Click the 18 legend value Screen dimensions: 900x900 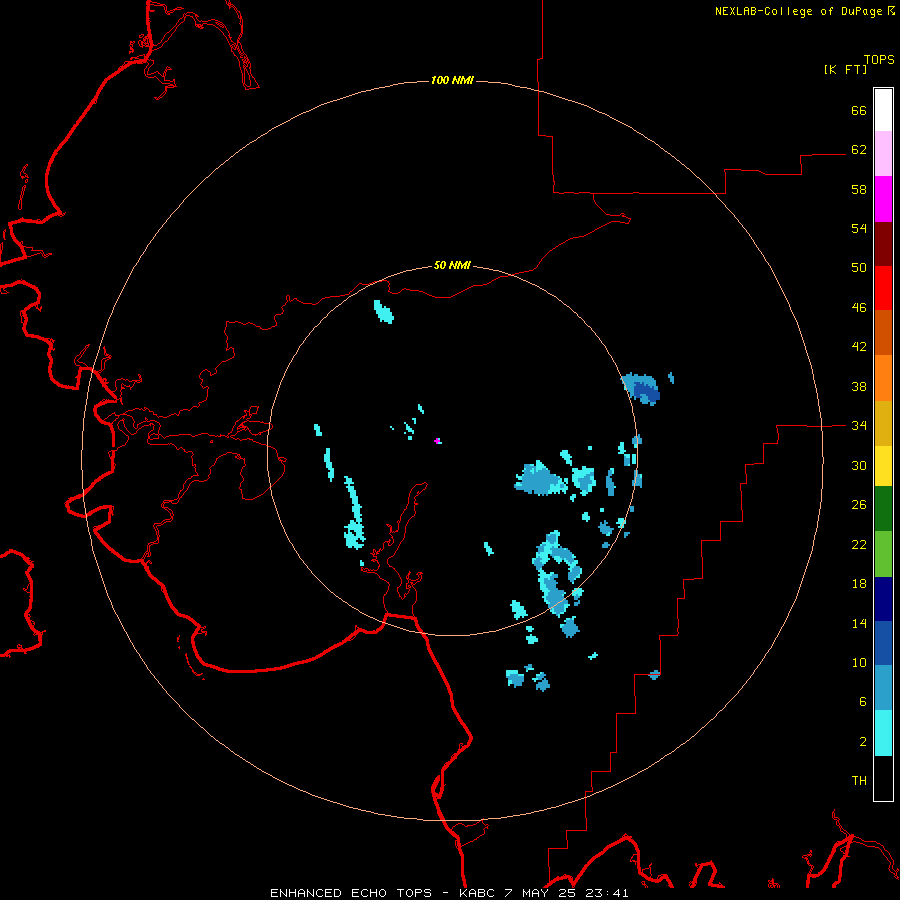(x=859, y=584)
